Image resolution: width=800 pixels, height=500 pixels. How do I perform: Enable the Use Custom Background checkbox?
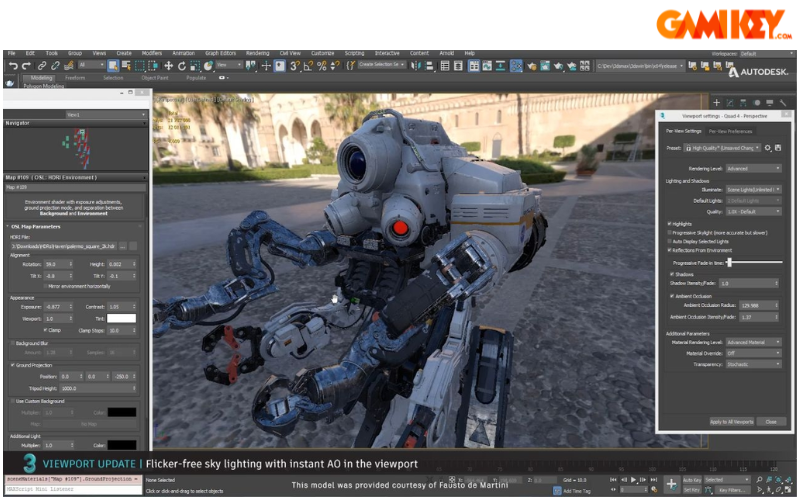click(13, 402)
